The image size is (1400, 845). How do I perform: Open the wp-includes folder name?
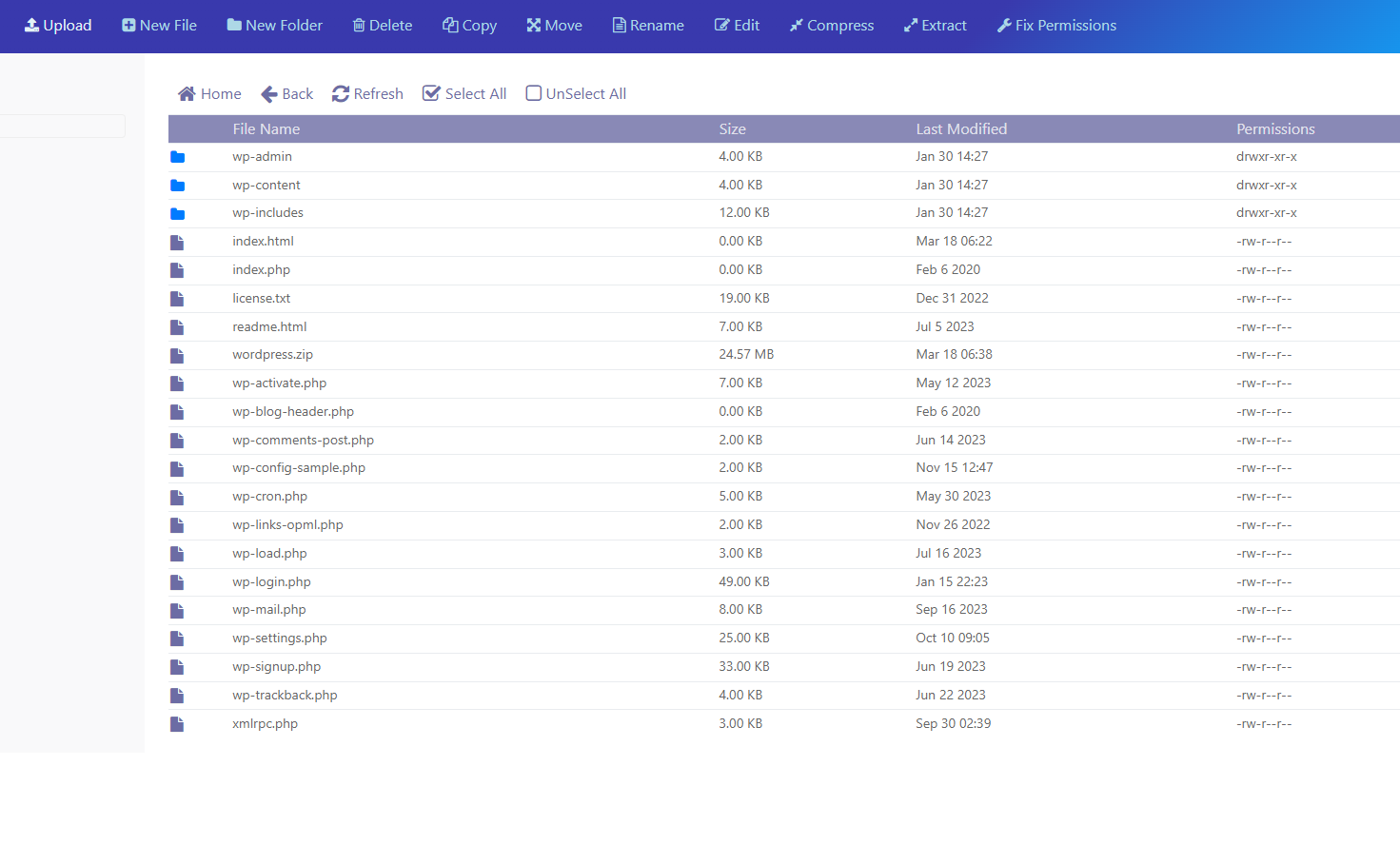tap(267, 212)
